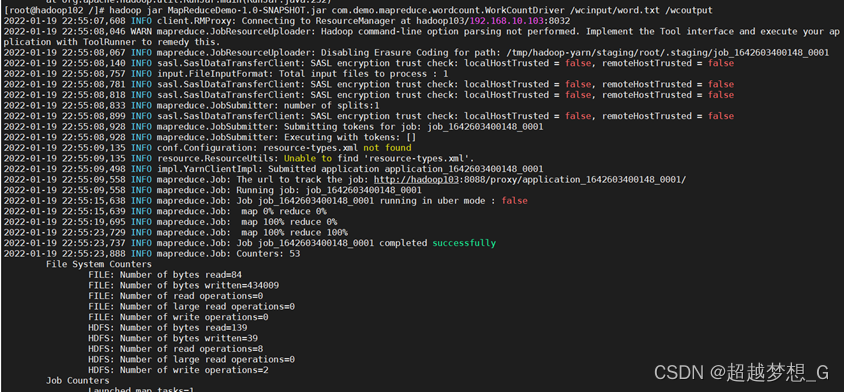
Task: Select the 'Total input files to process' line
Action: pyautogui.click(x=226, y=74)
